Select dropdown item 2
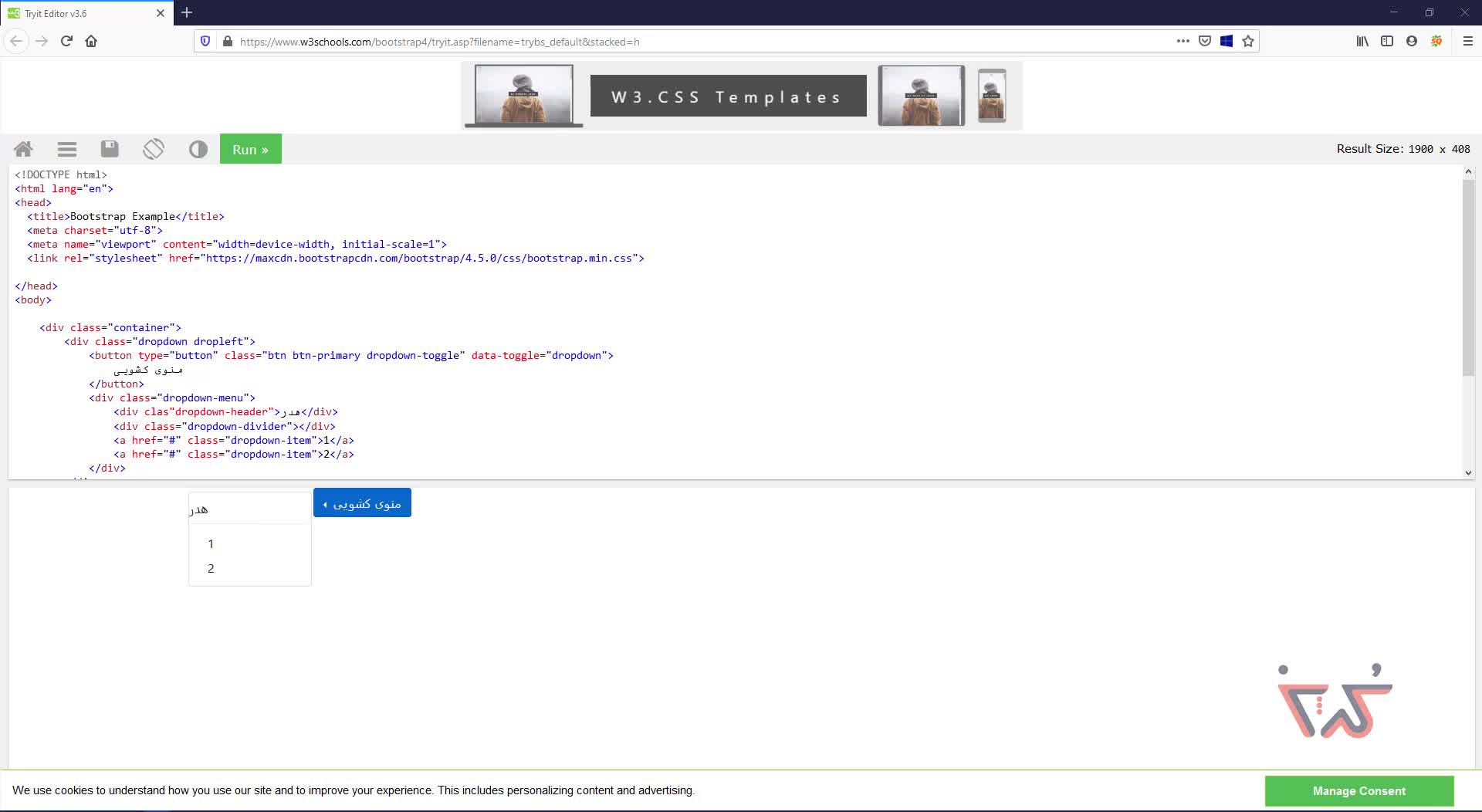The width and height of the screenshot is (1482, 812). (x=211, y=569)
